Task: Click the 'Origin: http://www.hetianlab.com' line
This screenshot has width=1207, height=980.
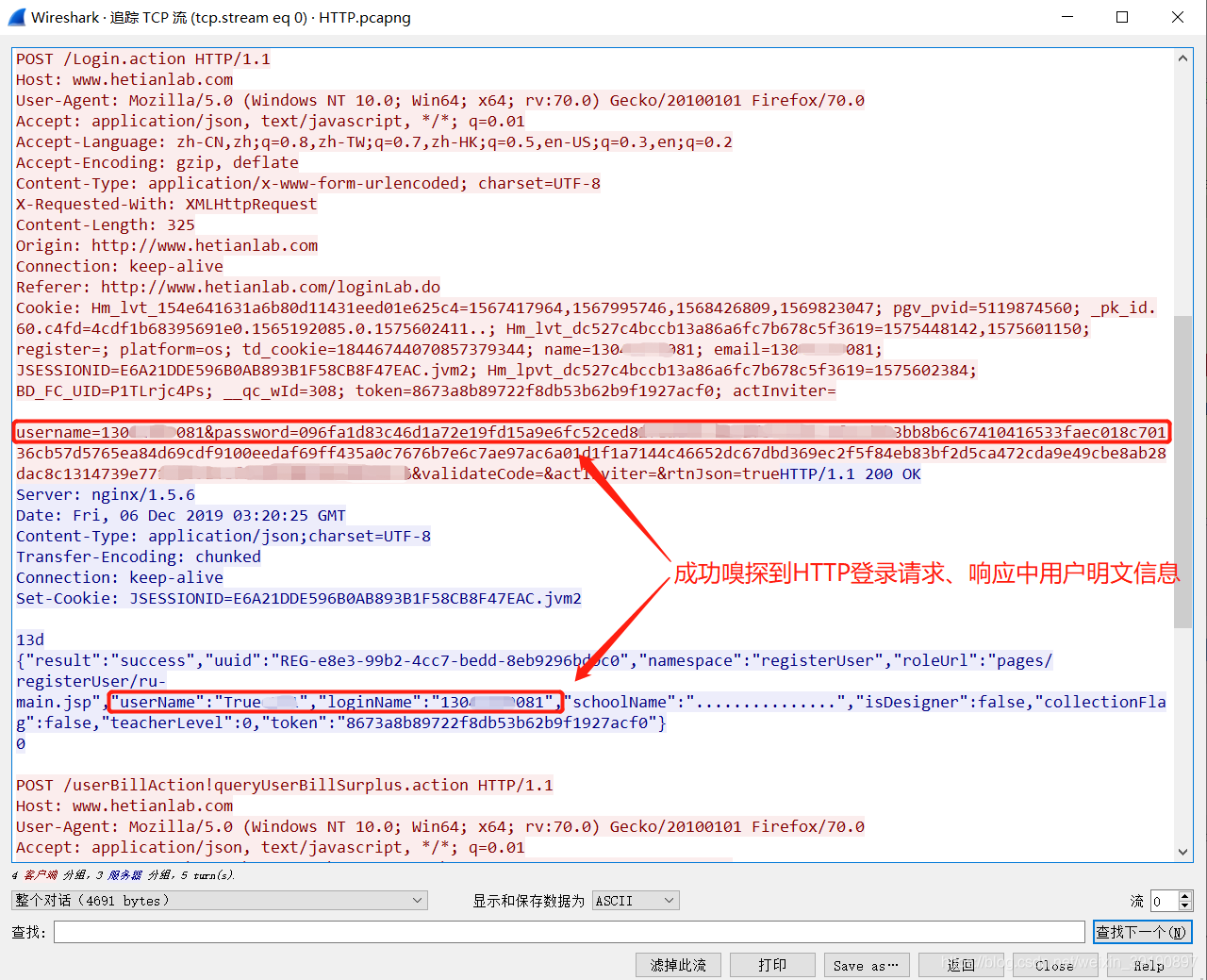Action: [x=167, y=245]
